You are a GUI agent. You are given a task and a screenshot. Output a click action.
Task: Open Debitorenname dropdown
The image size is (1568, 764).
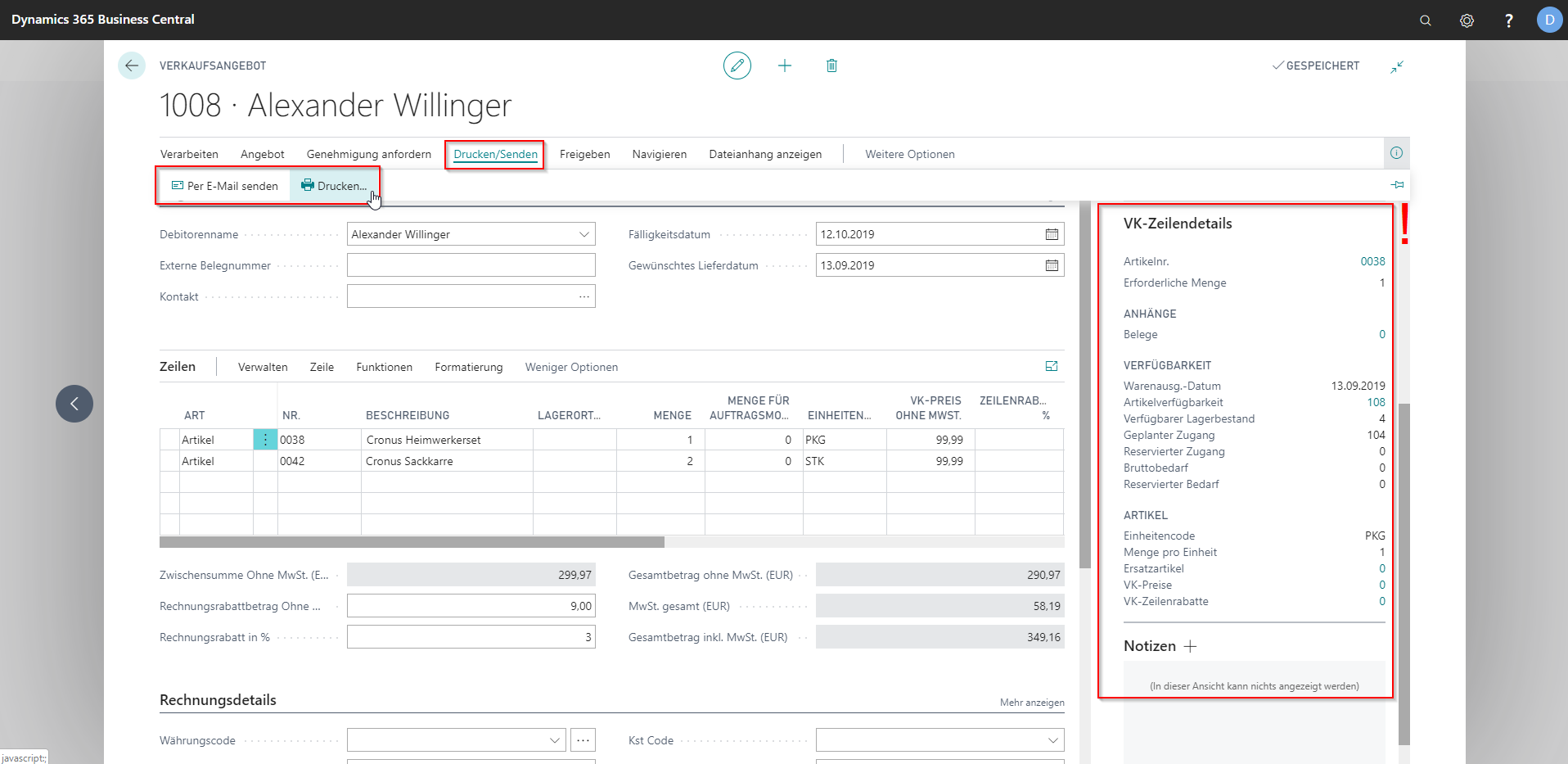click(x=584, y=234)
